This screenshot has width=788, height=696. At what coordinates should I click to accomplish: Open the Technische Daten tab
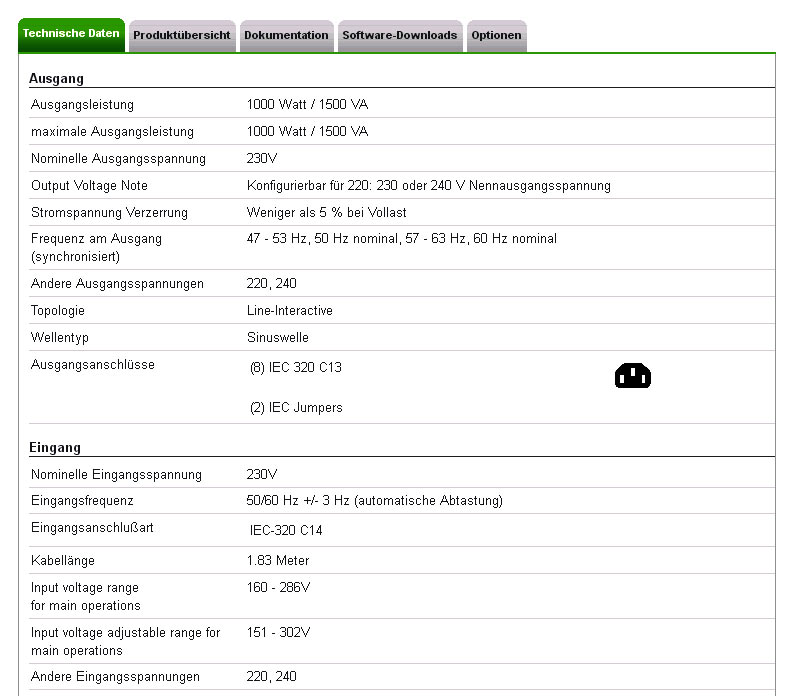71,34
